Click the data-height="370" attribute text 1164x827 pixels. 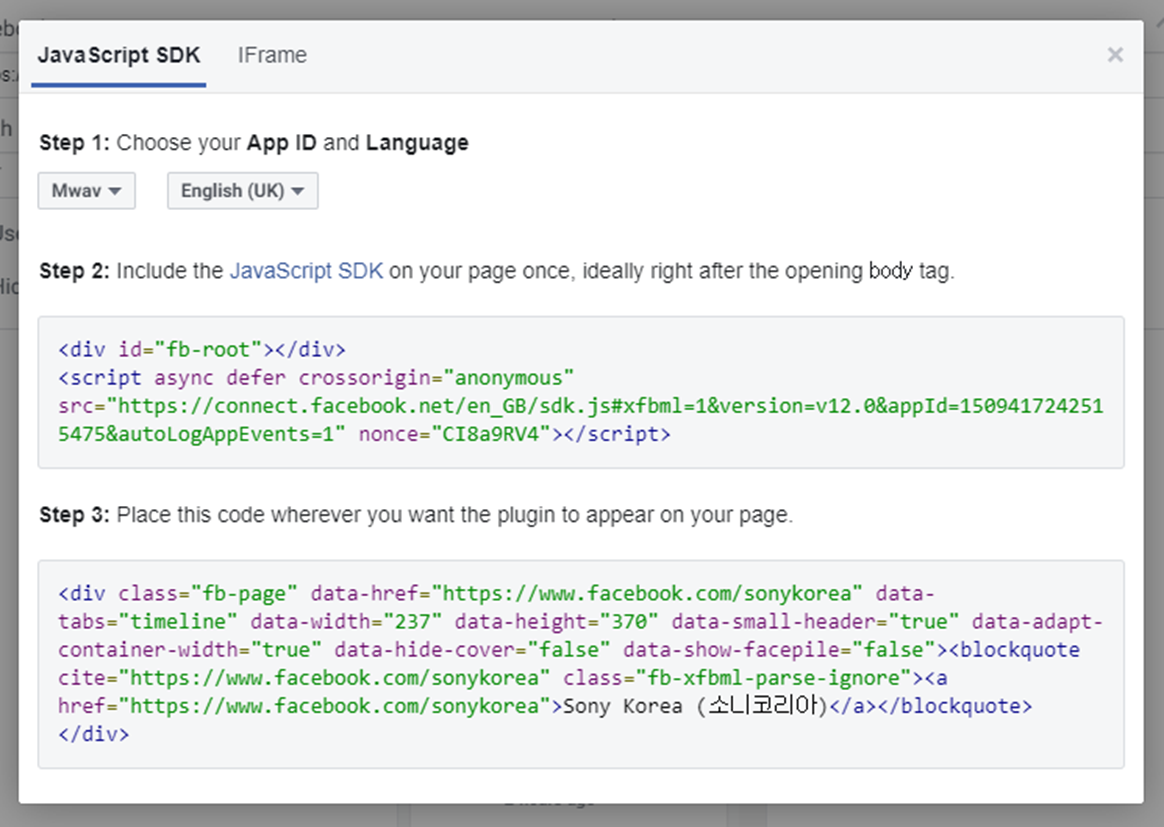[557, 621]
